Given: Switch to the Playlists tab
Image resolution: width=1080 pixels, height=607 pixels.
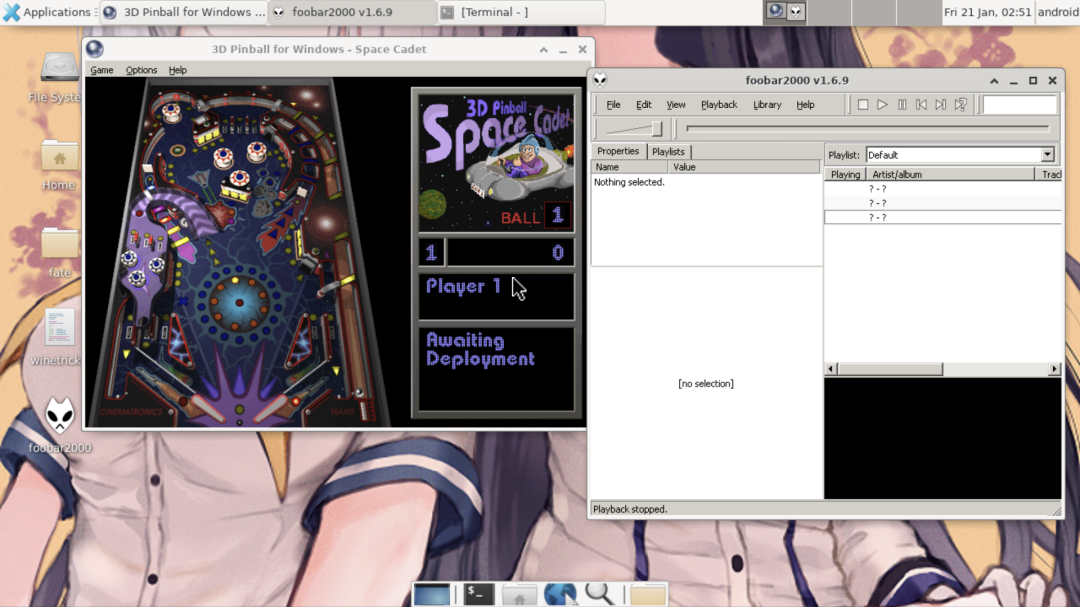Looking at the screenshot, I should pos(668,152).
